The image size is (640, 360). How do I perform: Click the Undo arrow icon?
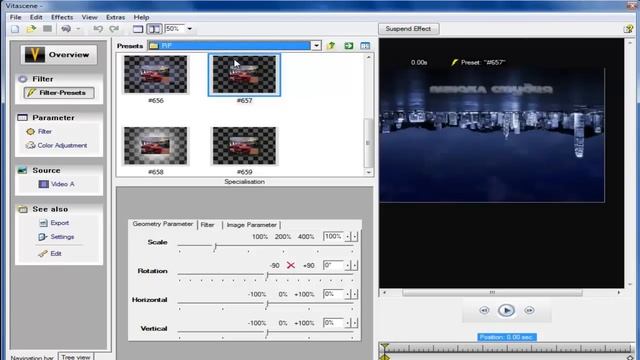pos(98,29)
